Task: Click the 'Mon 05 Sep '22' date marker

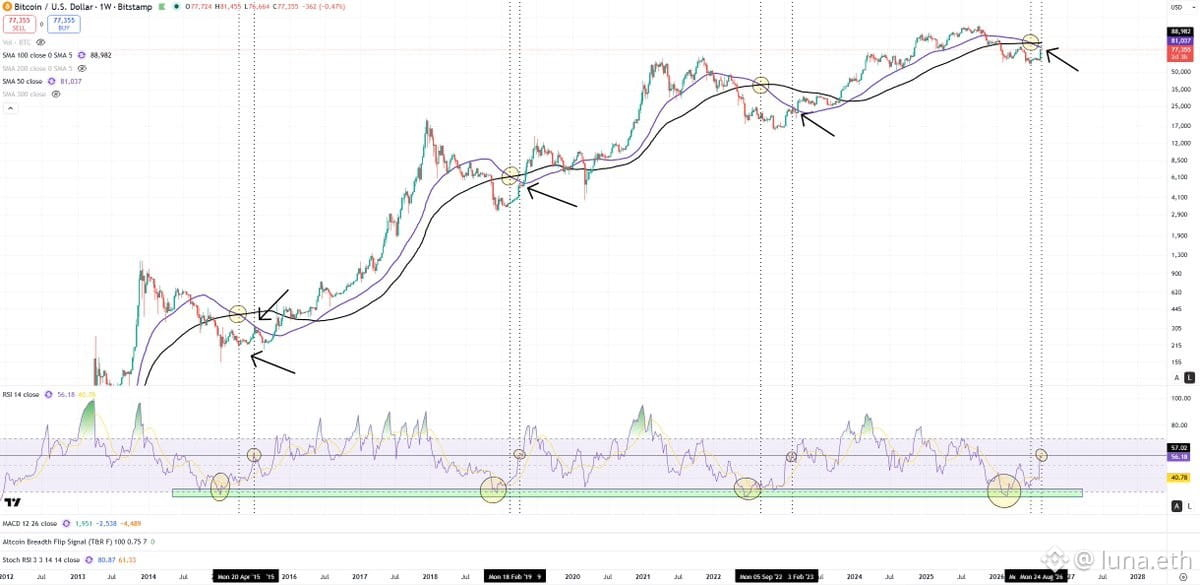Action: click(762, 577)
